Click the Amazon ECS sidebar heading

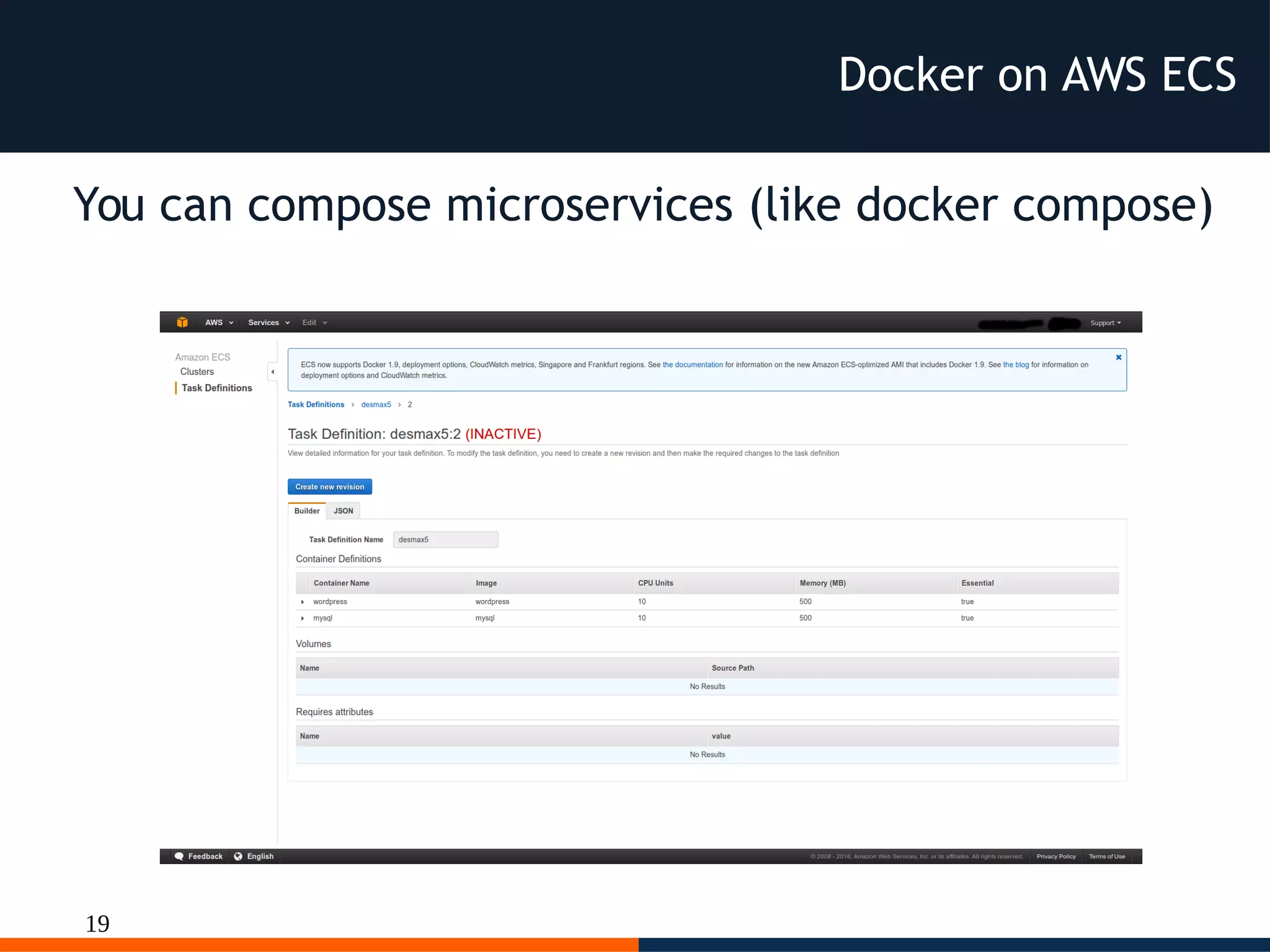[x=202, y=358]
